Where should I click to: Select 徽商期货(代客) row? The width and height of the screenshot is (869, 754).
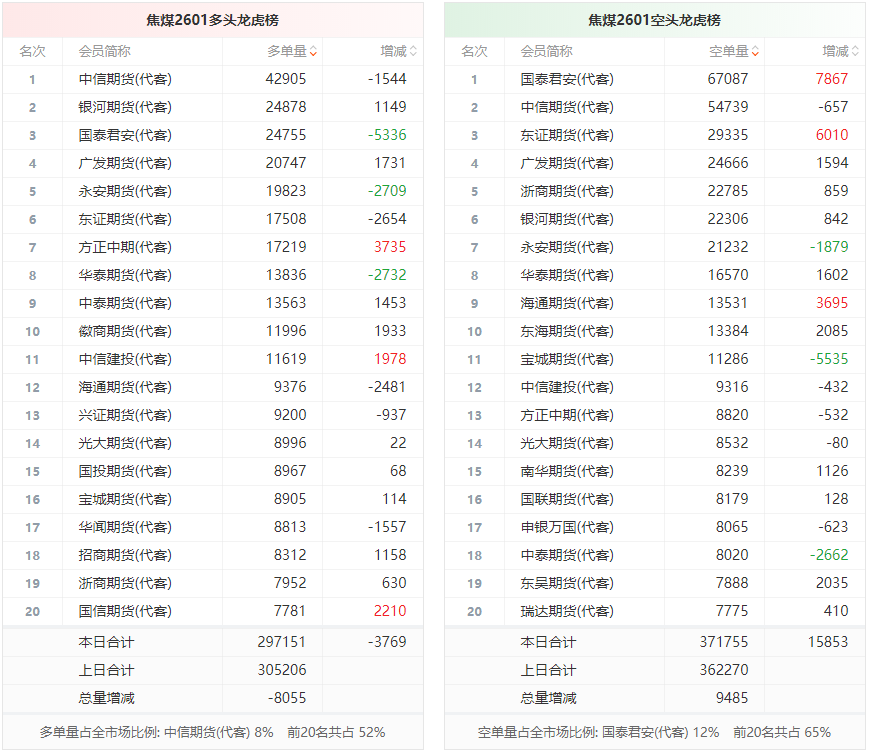pos(213,331)
